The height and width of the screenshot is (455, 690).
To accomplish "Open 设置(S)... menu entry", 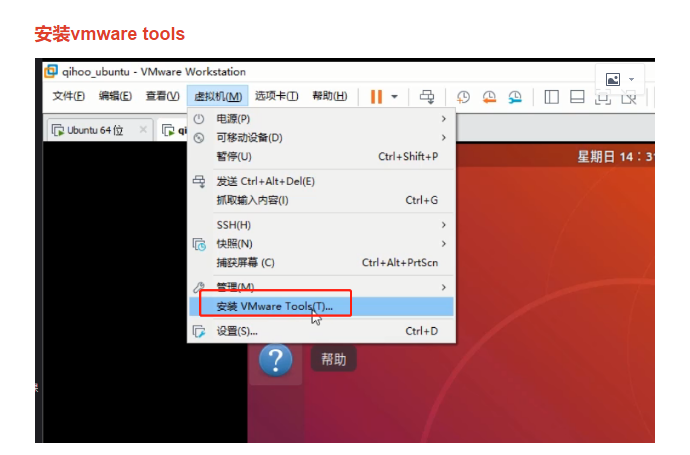I will coord(321,331).
